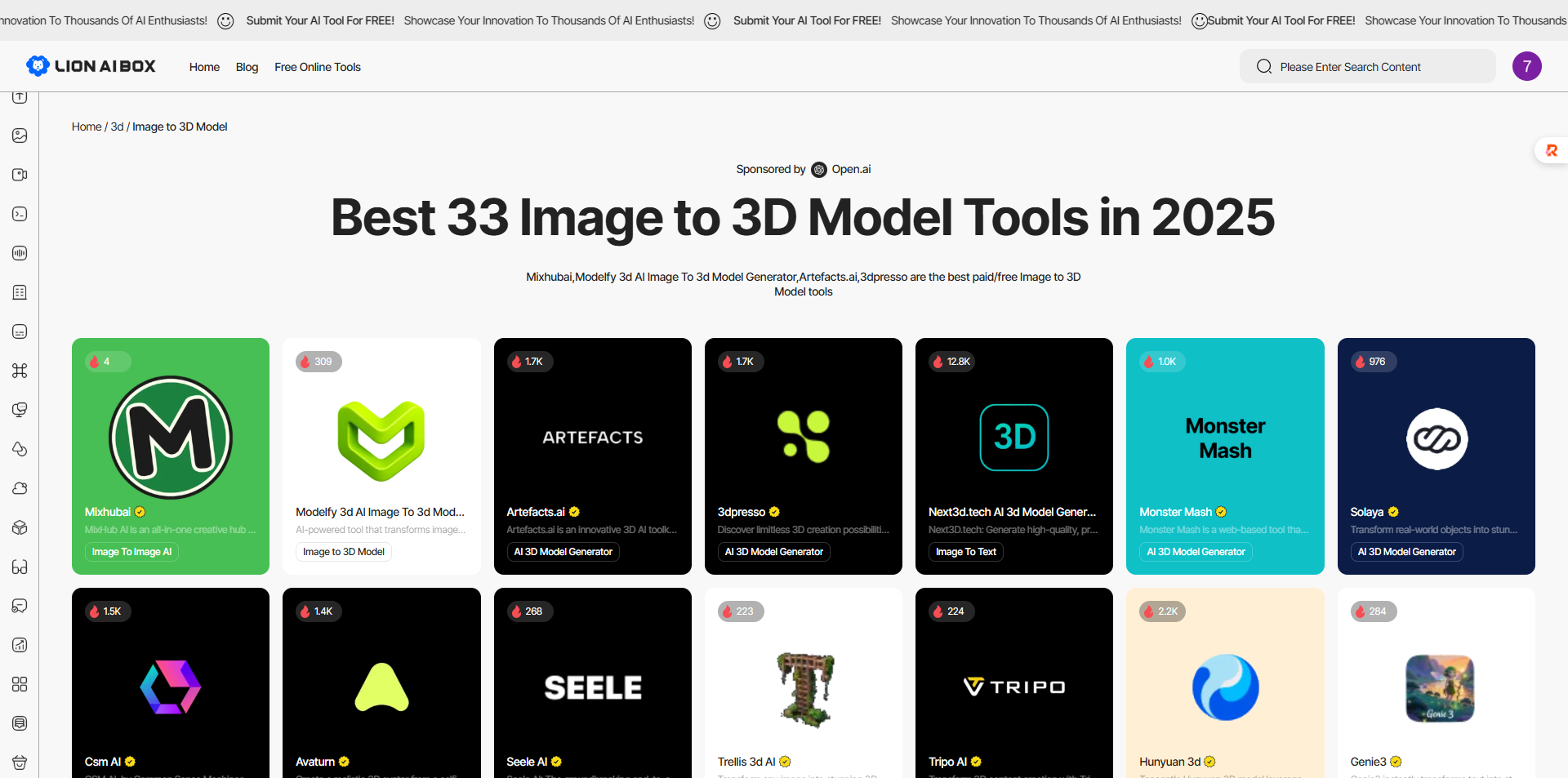Open the SEELE logo thumbnail
Viewport: 1568px width, 778px height.
[593, 687]
